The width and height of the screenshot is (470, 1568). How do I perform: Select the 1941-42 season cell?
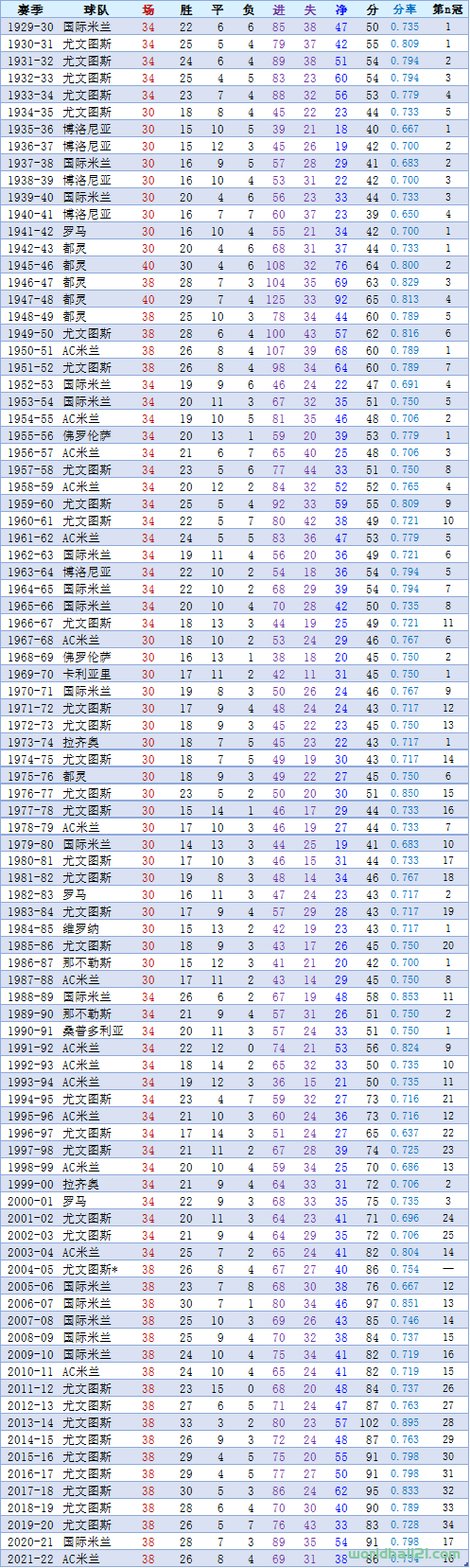click(30, 231)
